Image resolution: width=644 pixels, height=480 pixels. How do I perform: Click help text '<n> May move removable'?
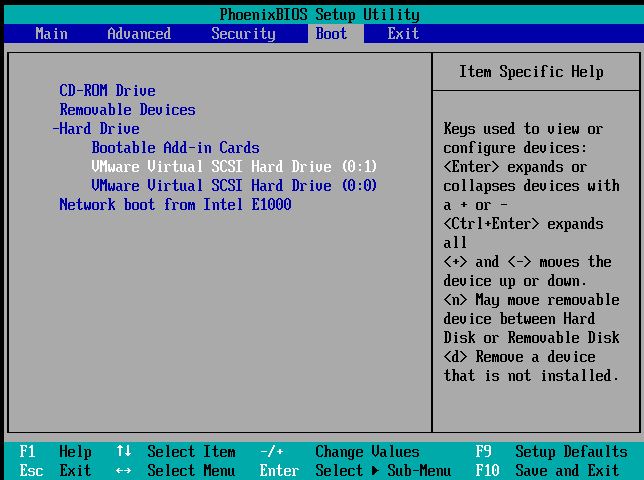tap(531, 300)
